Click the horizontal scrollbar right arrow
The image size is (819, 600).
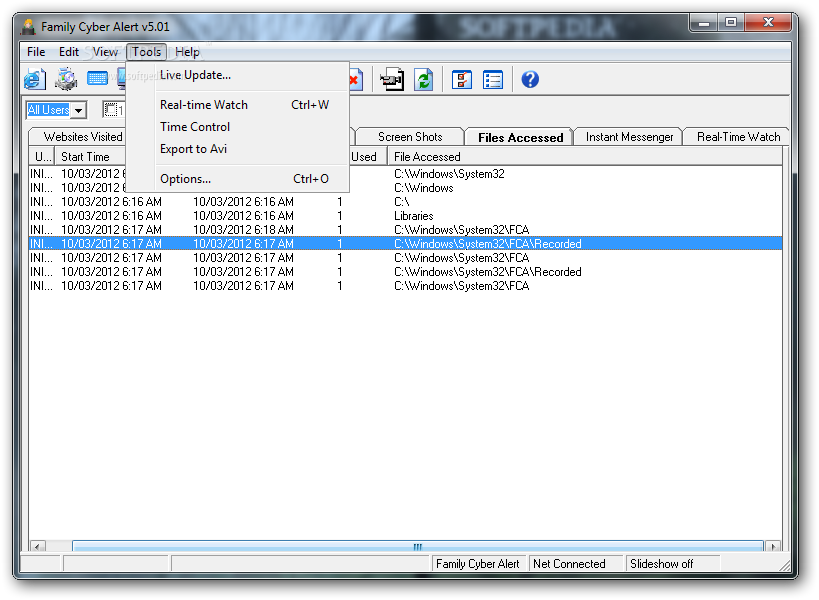[773, 546]
